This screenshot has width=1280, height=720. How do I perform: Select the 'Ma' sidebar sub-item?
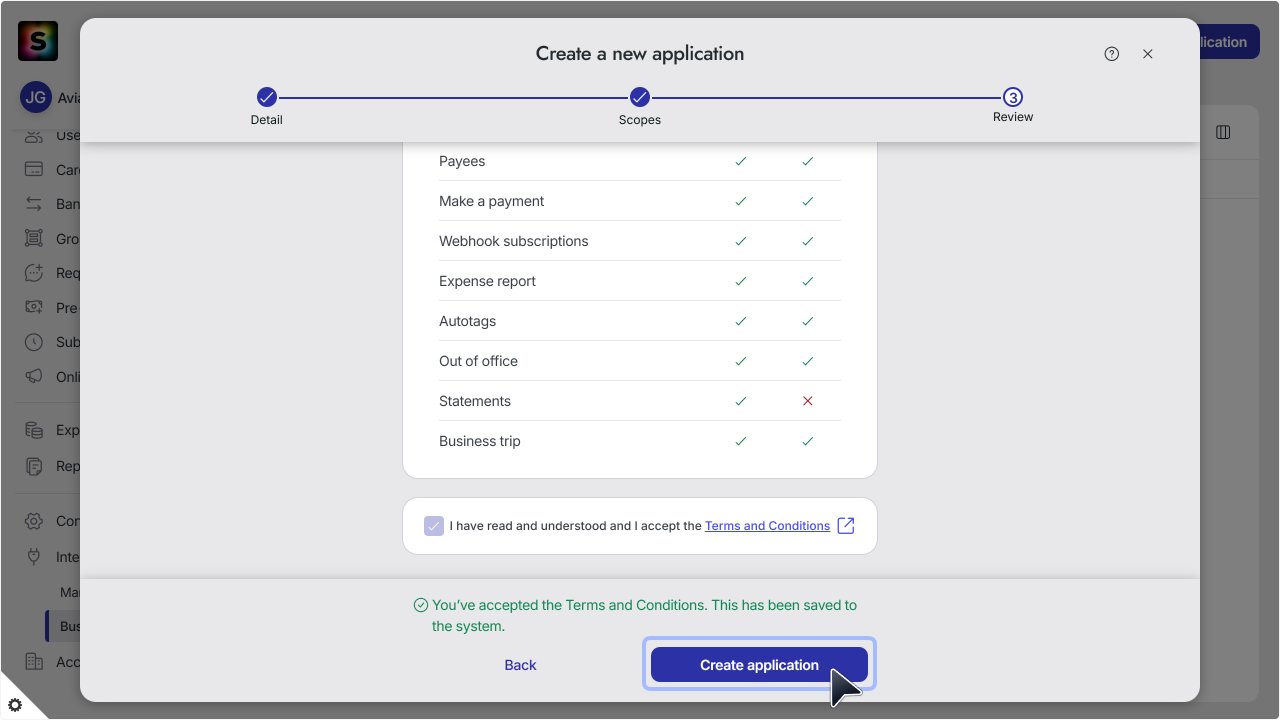[70, 593]
